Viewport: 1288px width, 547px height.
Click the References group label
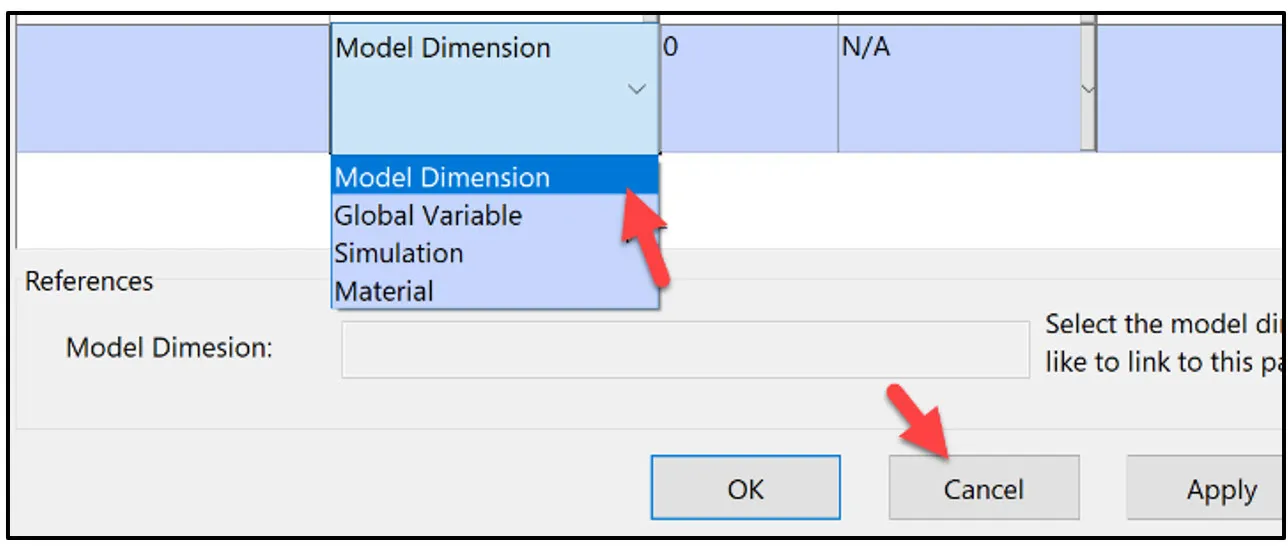pyautogui.click(x=89, y=281)
